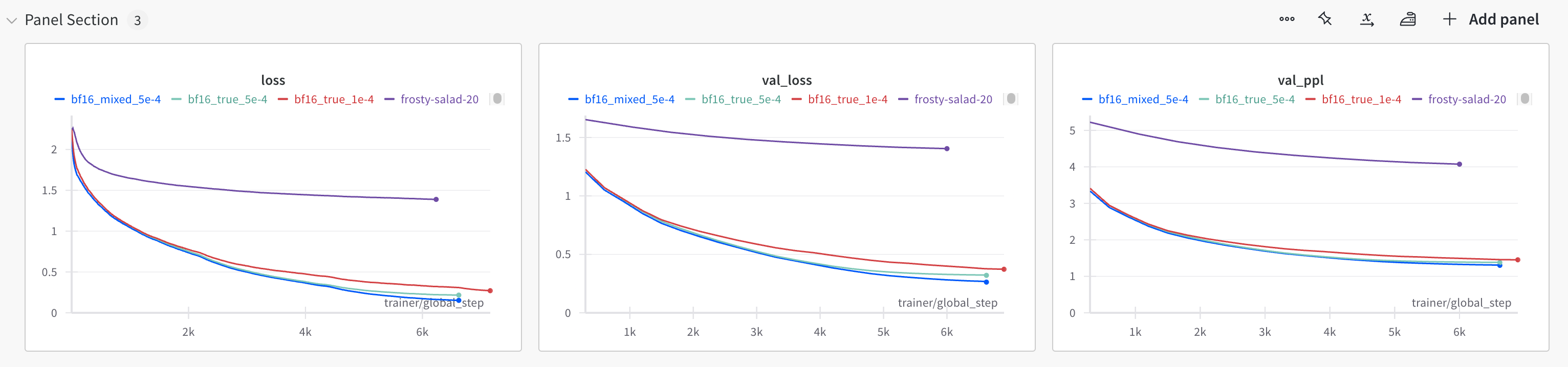Click the panel count badge showing 3
The image size is (1568, 367).
tap(138, 20)
